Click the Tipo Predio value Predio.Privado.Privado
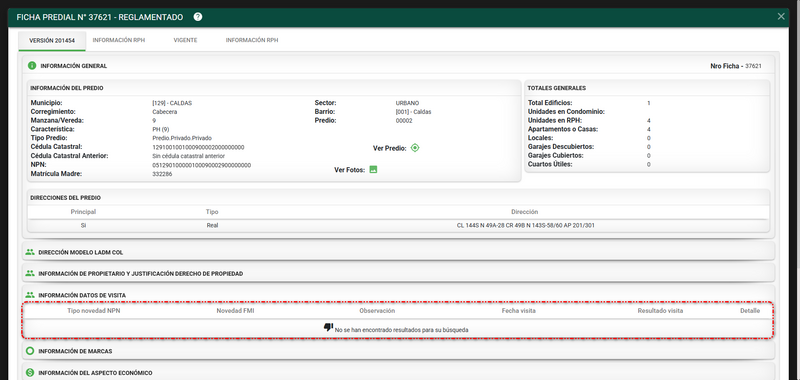This screenshot has width=800, height=380. point(182,138)
